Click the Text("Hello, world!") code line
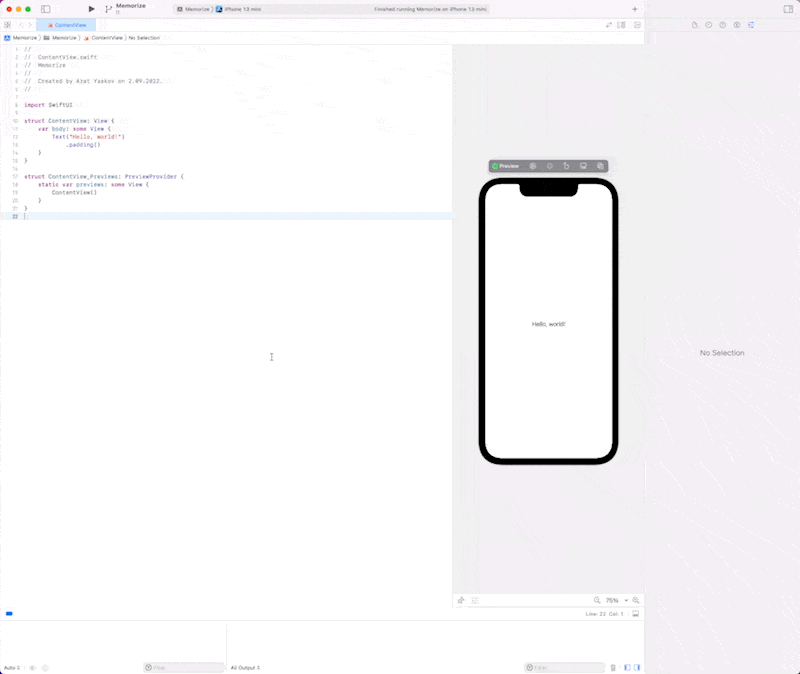 coord(88,137)
